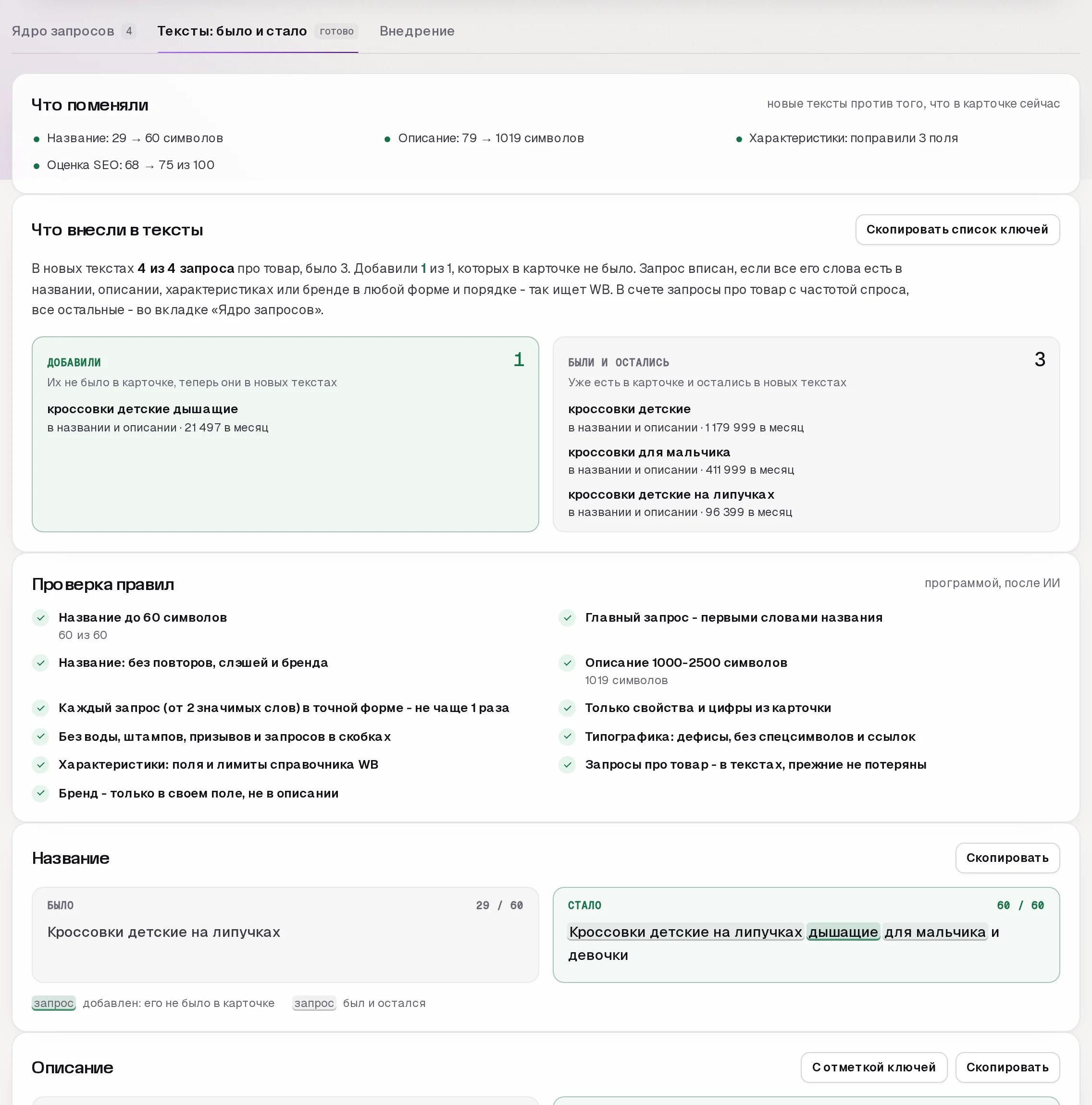
Task: Click gray legend chip «запрос» for «был и остался»
Action: (314, 1003)
